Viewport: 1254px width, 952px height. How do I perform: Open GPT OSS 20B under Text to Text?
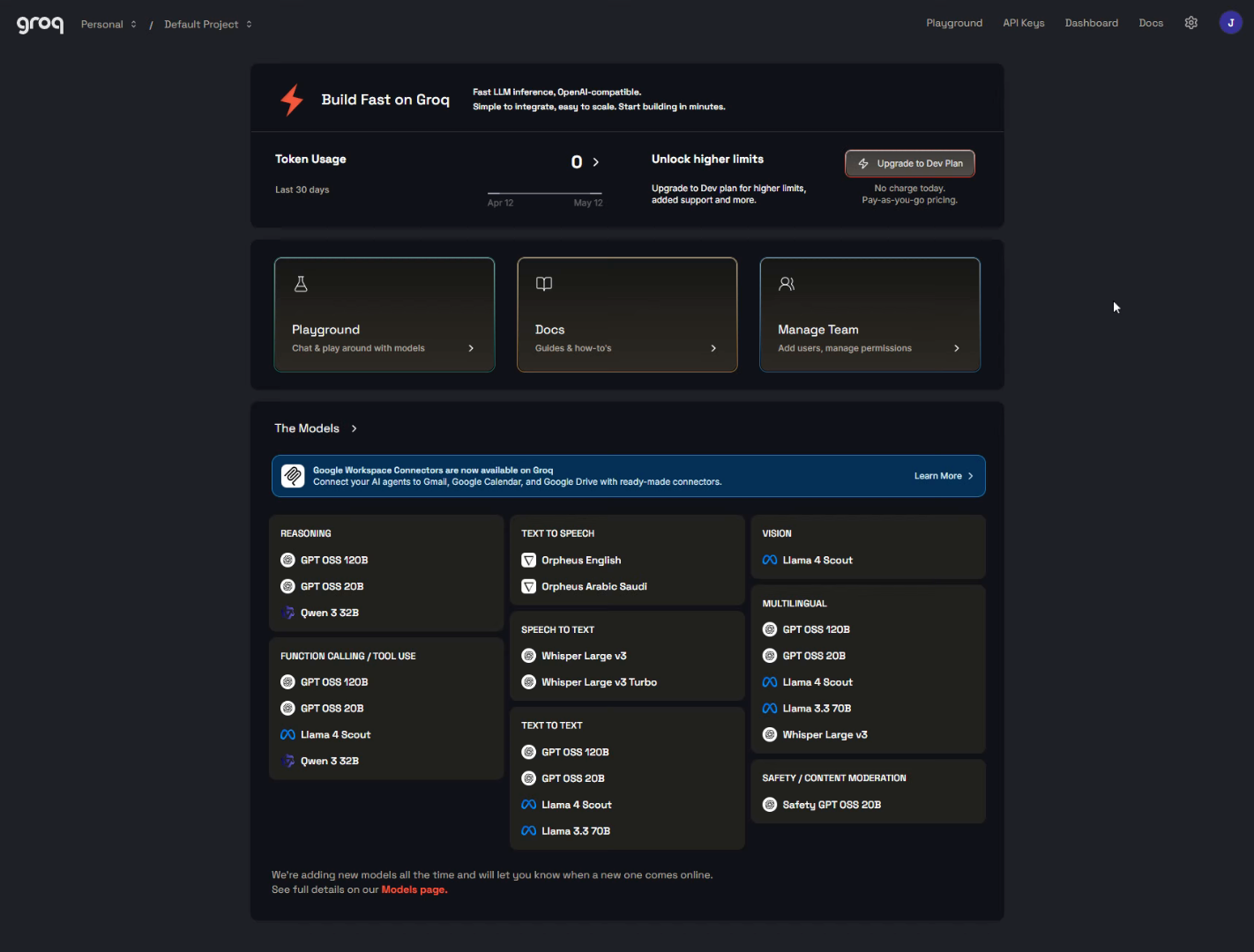(x=573, y=778)
